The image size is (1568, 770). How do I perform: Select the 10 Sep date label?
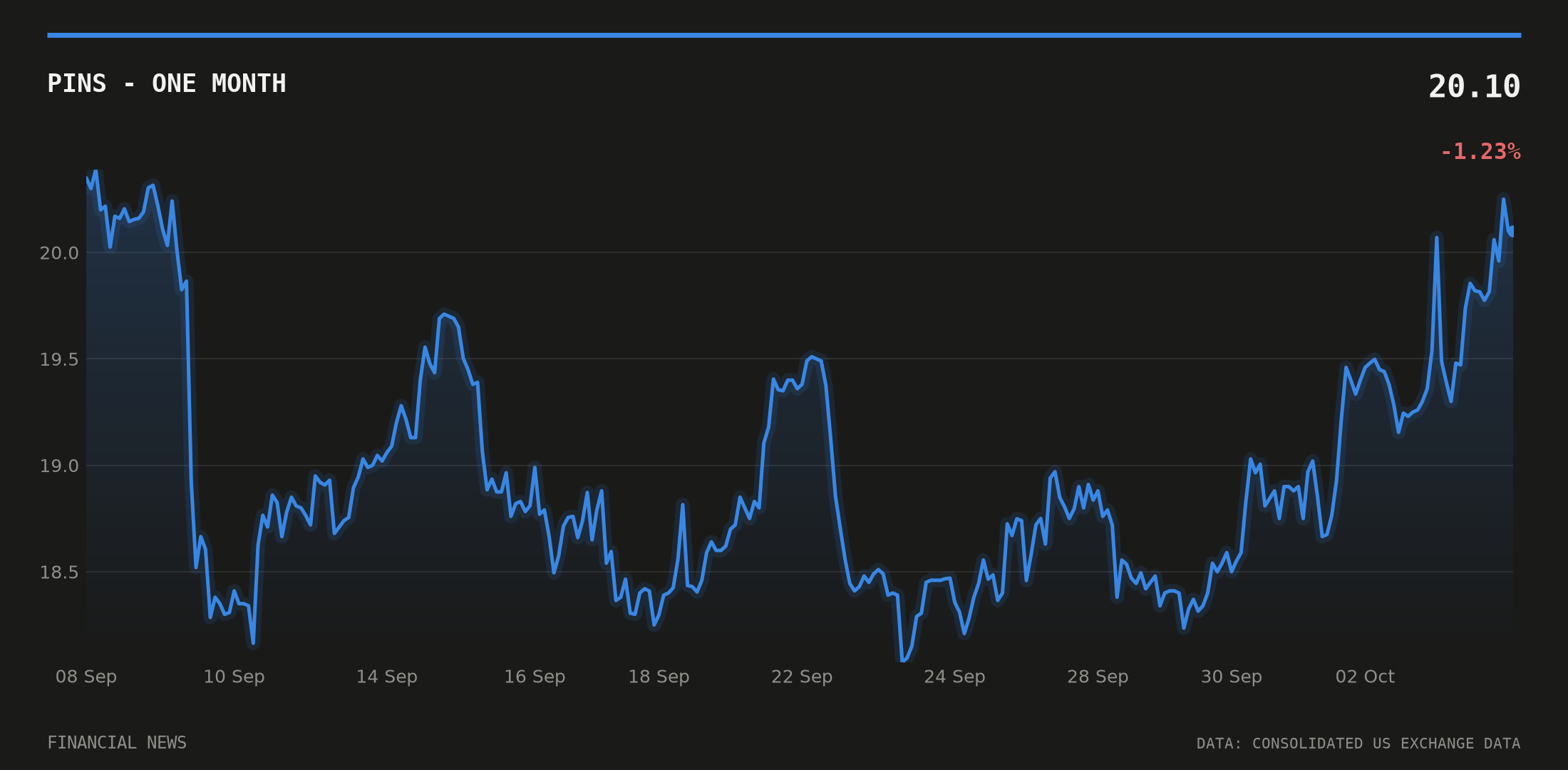pyautogui.click(x=234, y=677)
